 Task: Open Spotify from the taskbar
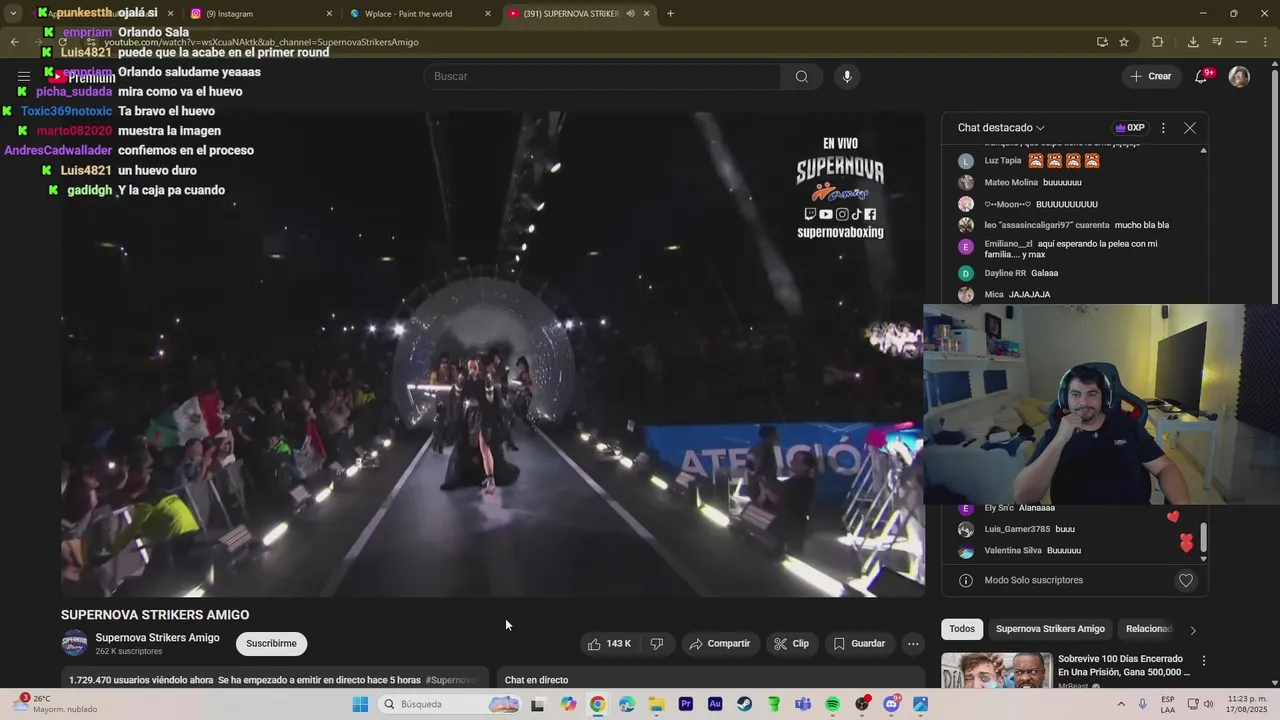point(833,704)
